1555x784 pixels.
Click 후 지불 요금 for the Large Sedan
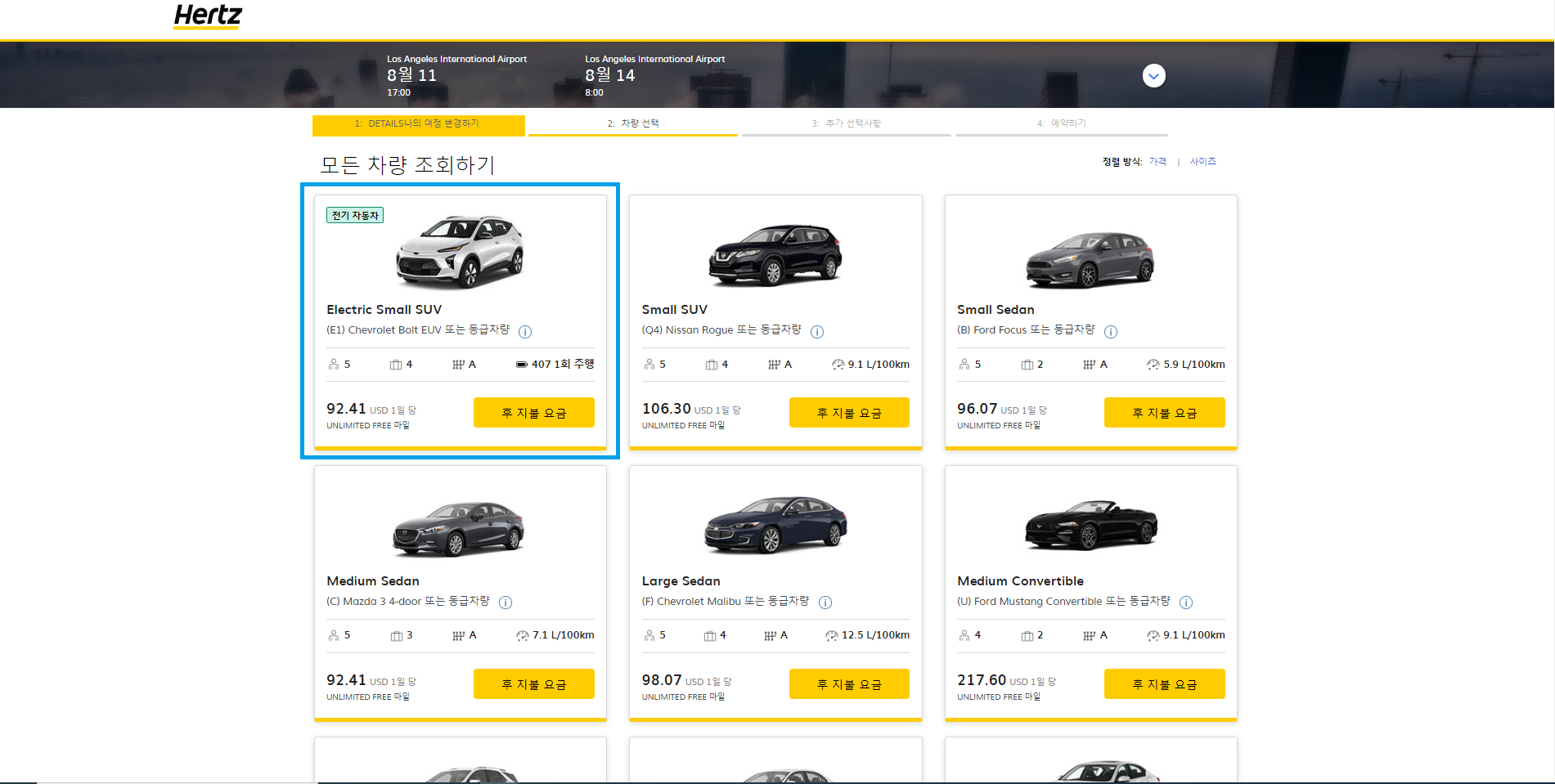pyautogui.click(x=848, y=683)
